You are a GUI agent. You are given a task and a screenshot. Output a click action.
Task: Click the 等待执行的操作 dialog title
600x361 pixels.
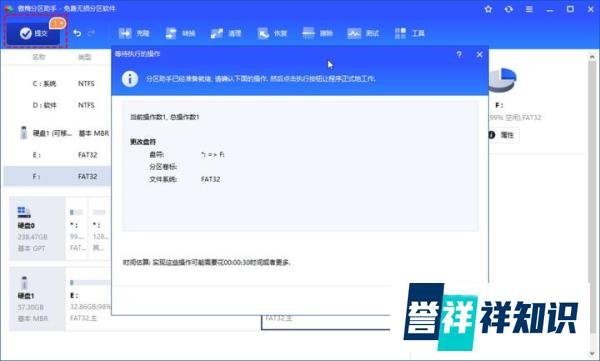(137, 54)
